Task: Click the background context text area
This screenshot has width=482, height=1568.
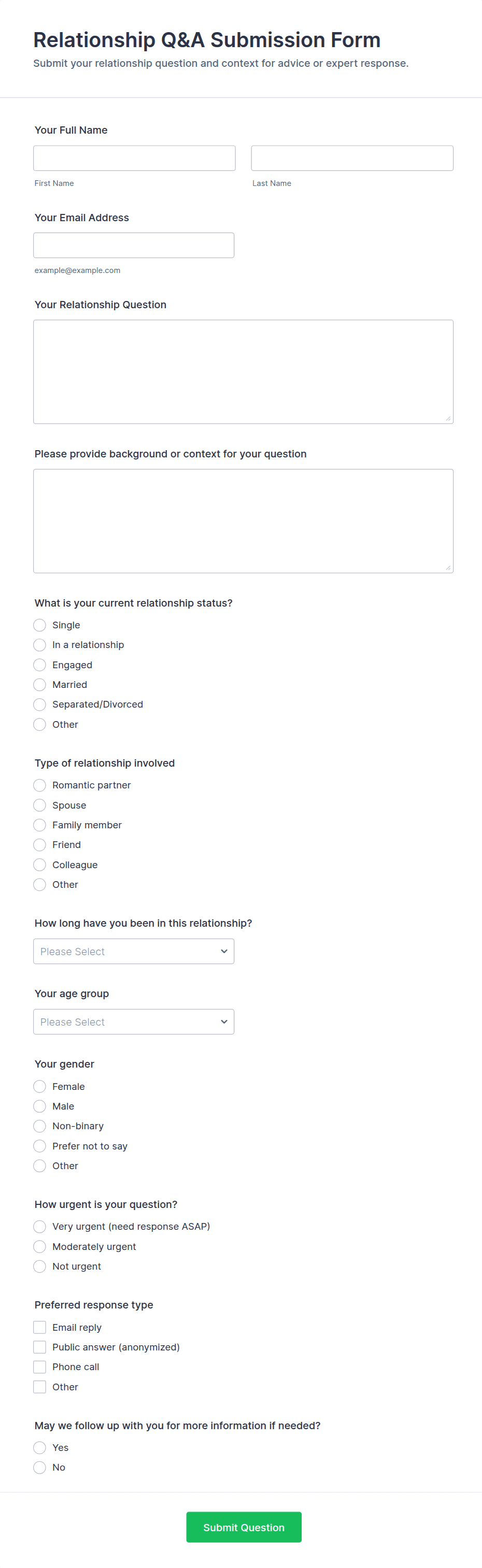Action: [243, 521]
